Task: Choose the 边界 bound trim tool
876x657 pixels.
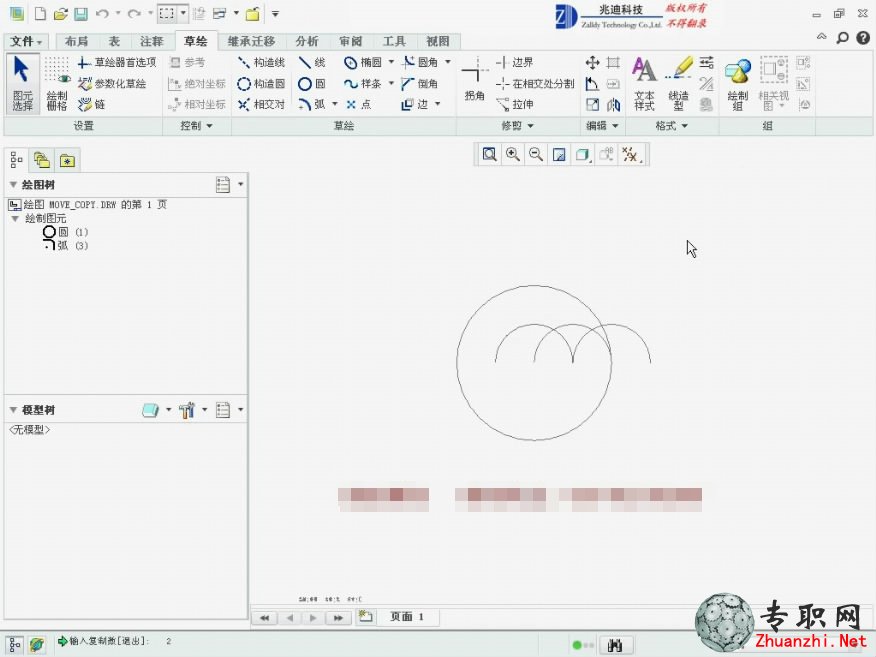Action: 515,62
